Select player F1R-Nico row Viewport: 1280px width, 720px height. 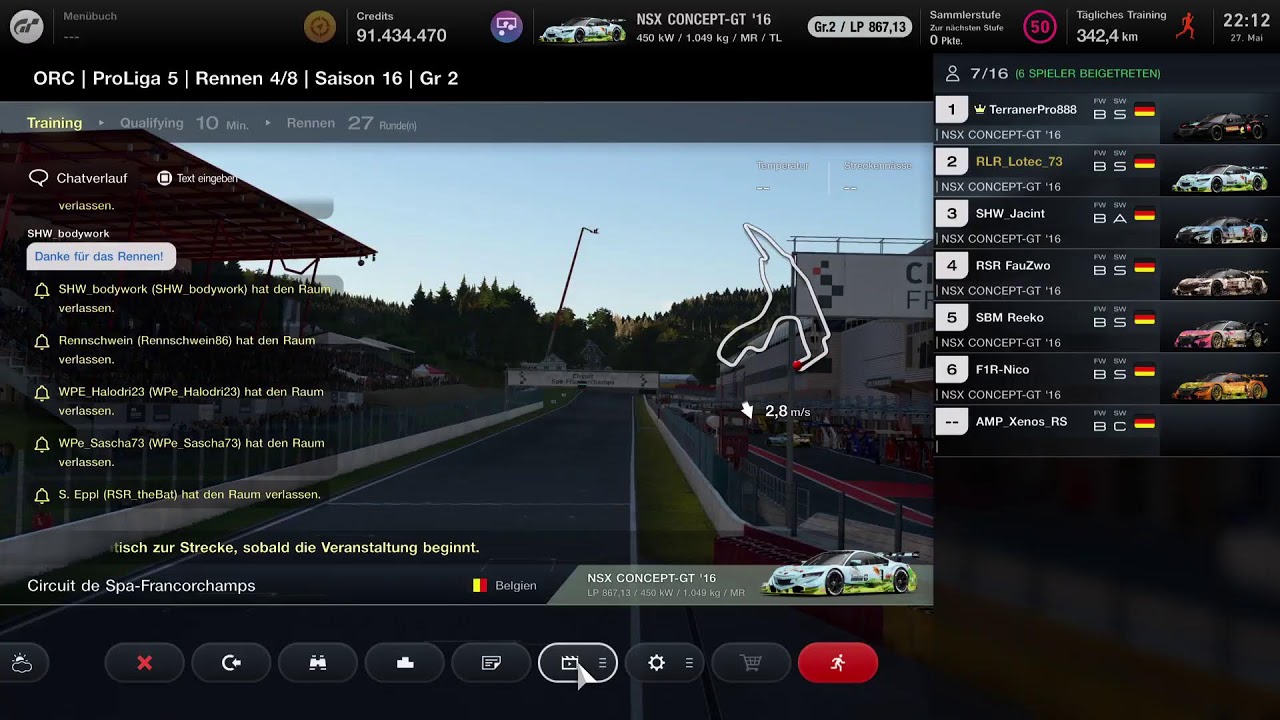click(1107, 380)
